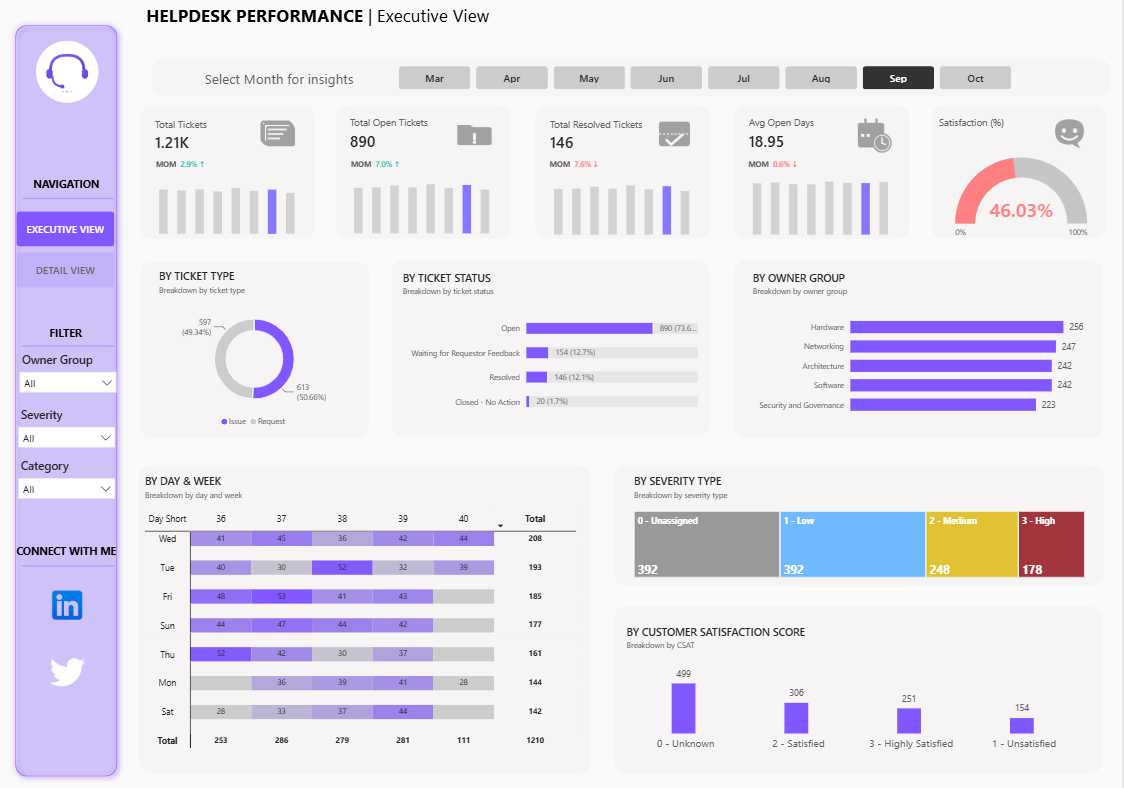
Task: Click the Issue segment of donut chart
Action: coord(288,359)
